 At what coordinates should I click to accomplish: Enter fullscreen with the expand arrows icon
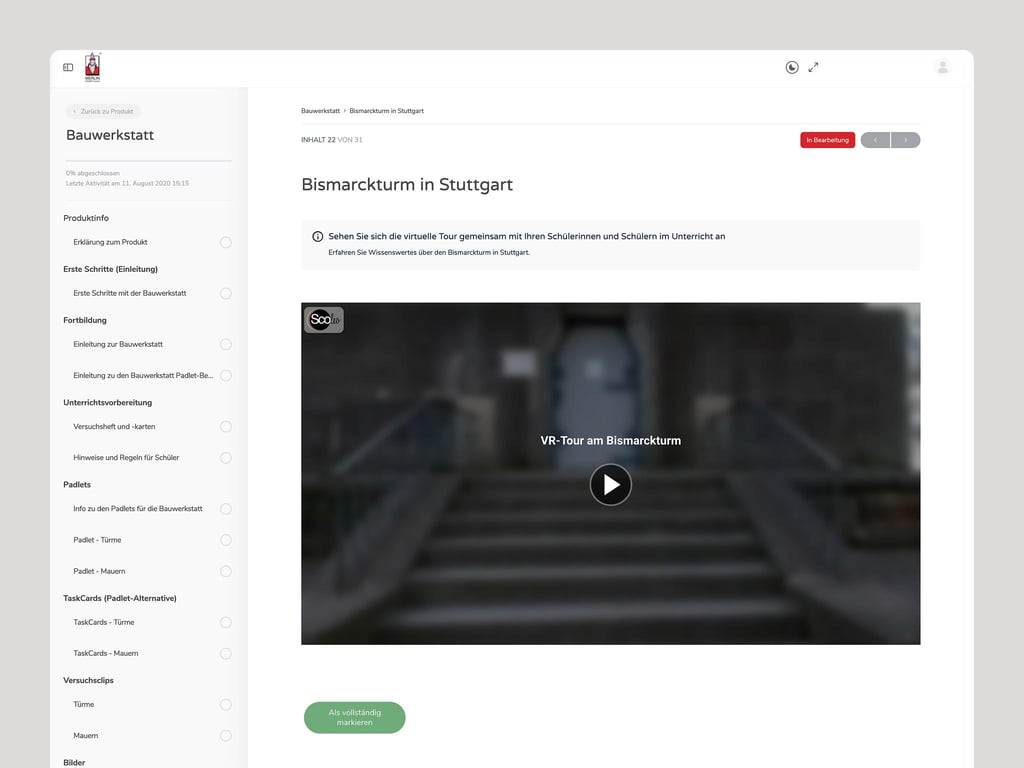[x=813, y=67]
